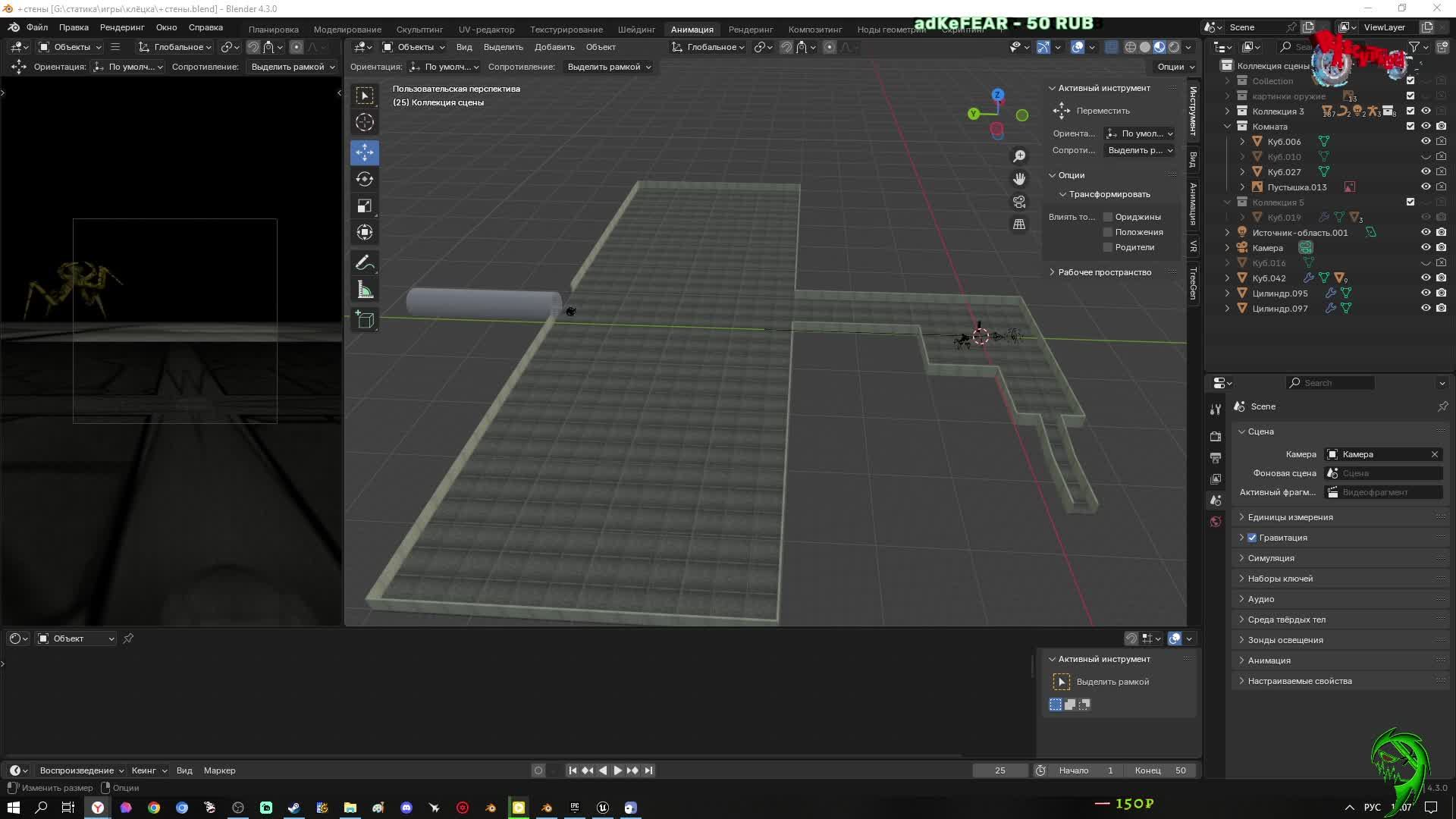
Task: Select the Measure tool
Action: [x=365, y=290]
